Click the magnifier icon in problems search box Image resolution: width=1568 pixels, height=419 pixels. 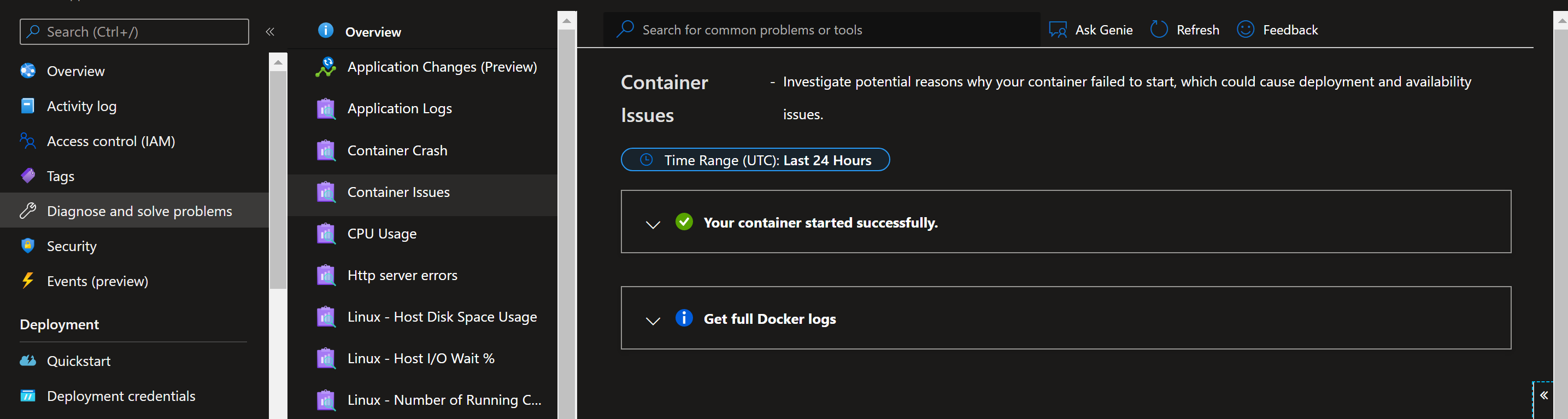click(x=625, y=29)
